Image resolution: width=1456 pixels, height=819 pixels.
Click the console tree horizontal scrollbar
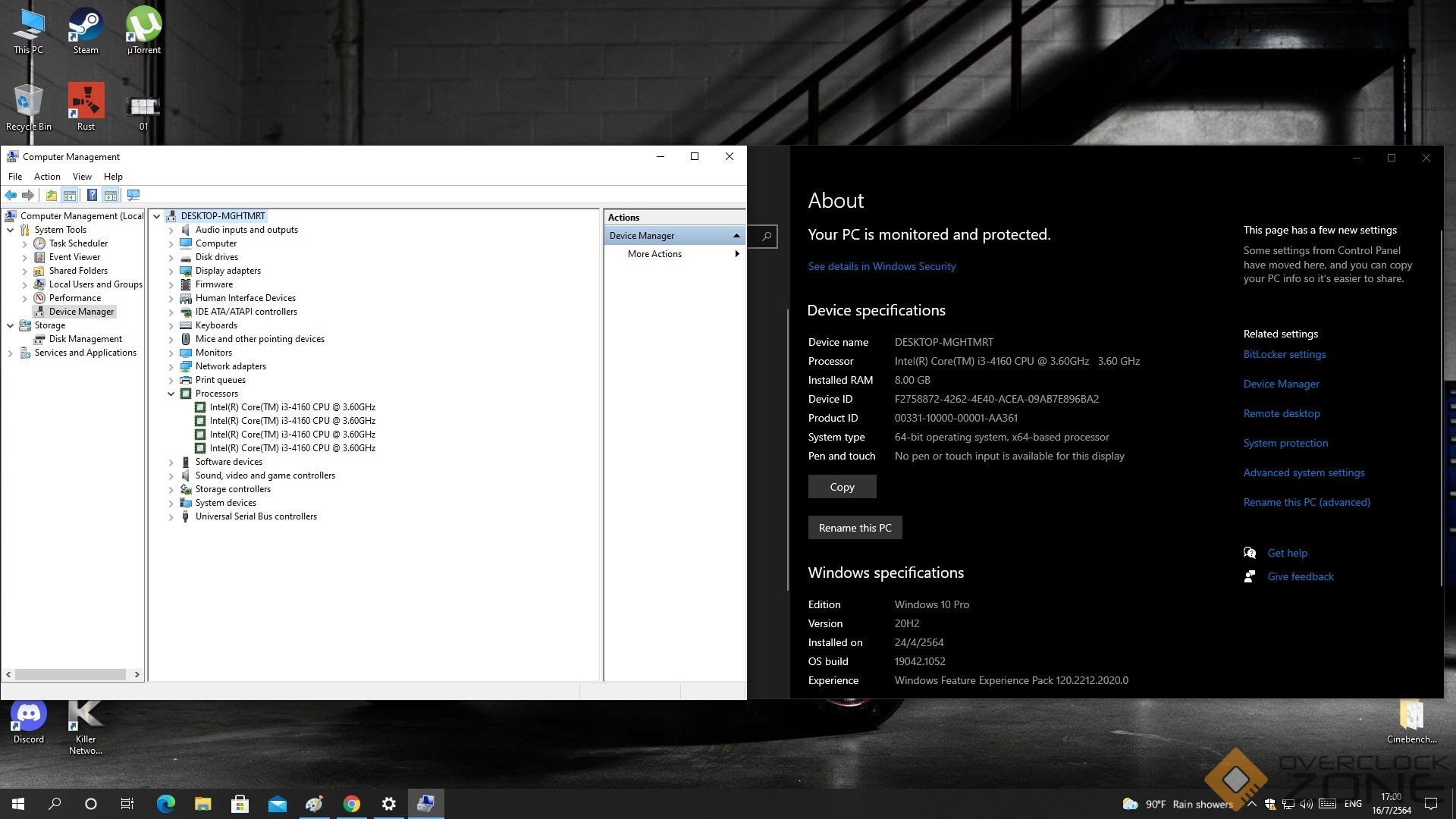70,674
